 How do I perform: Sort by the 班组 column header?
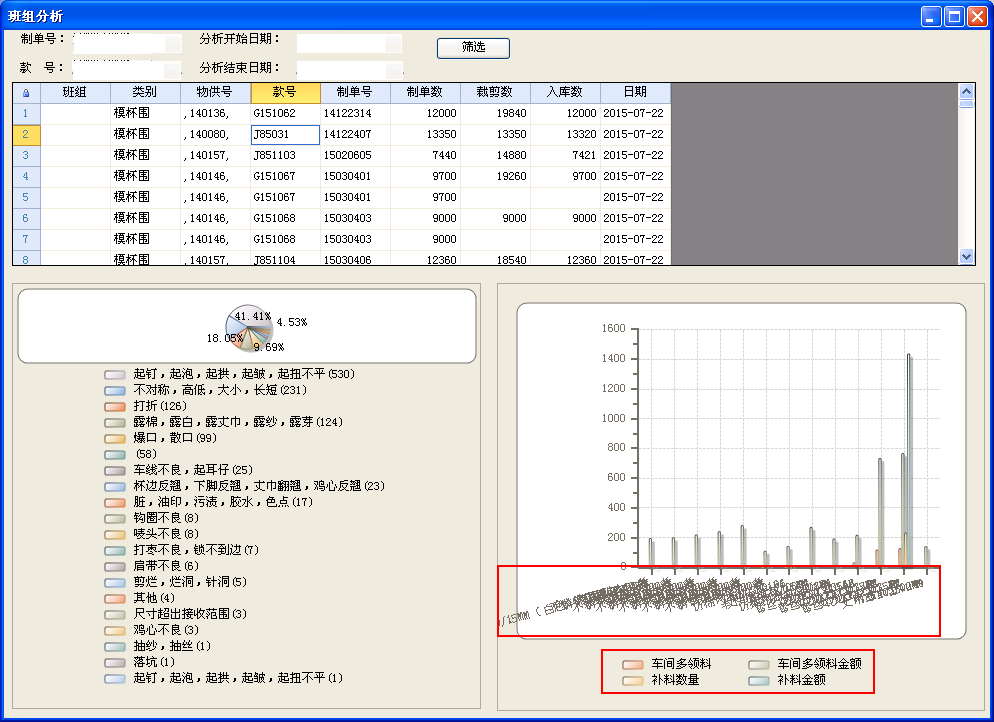75,93
